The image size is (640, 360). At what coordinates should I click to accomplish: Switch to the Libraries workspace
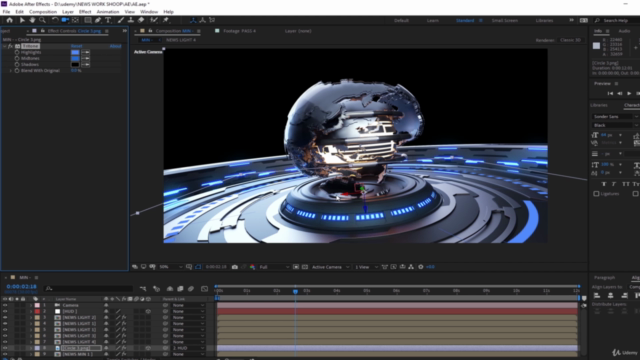tap(544, 20)
